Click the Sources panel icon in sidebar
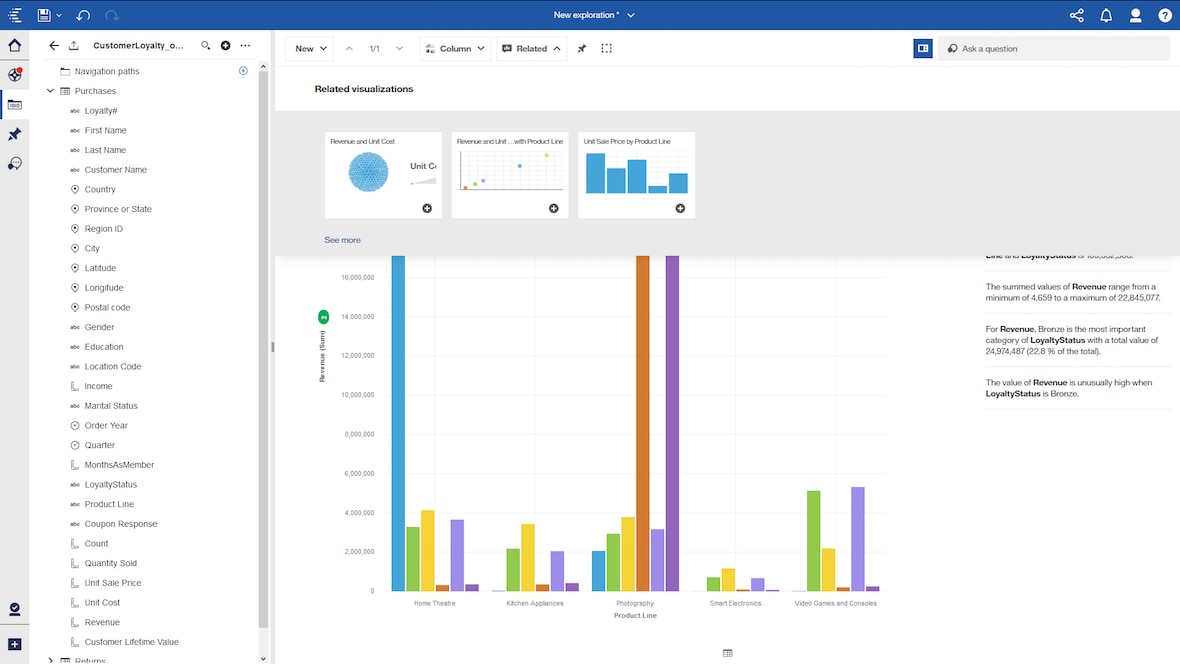 point(14,104)
